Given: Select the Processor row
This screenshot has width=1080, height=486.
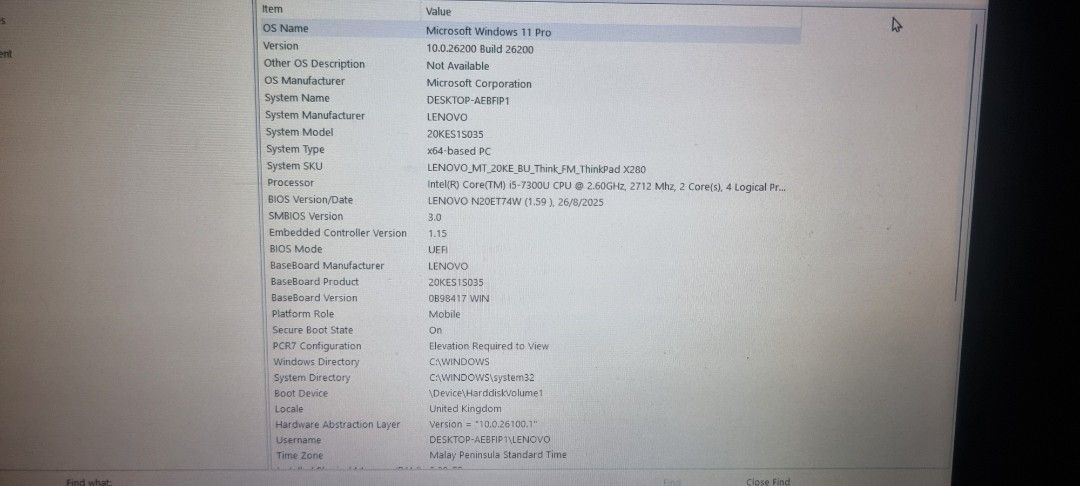Looking at the screenshot, I should point(529,184).
